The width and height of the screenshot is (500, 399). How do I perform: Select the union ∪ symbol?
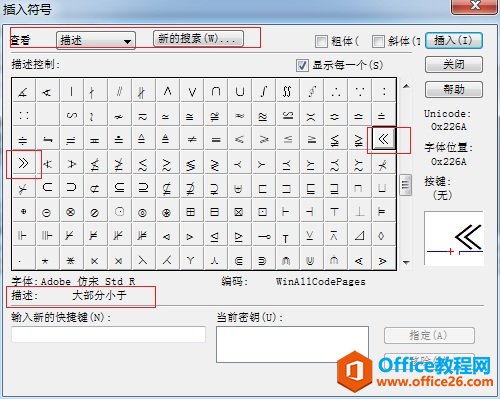(240, 91)
